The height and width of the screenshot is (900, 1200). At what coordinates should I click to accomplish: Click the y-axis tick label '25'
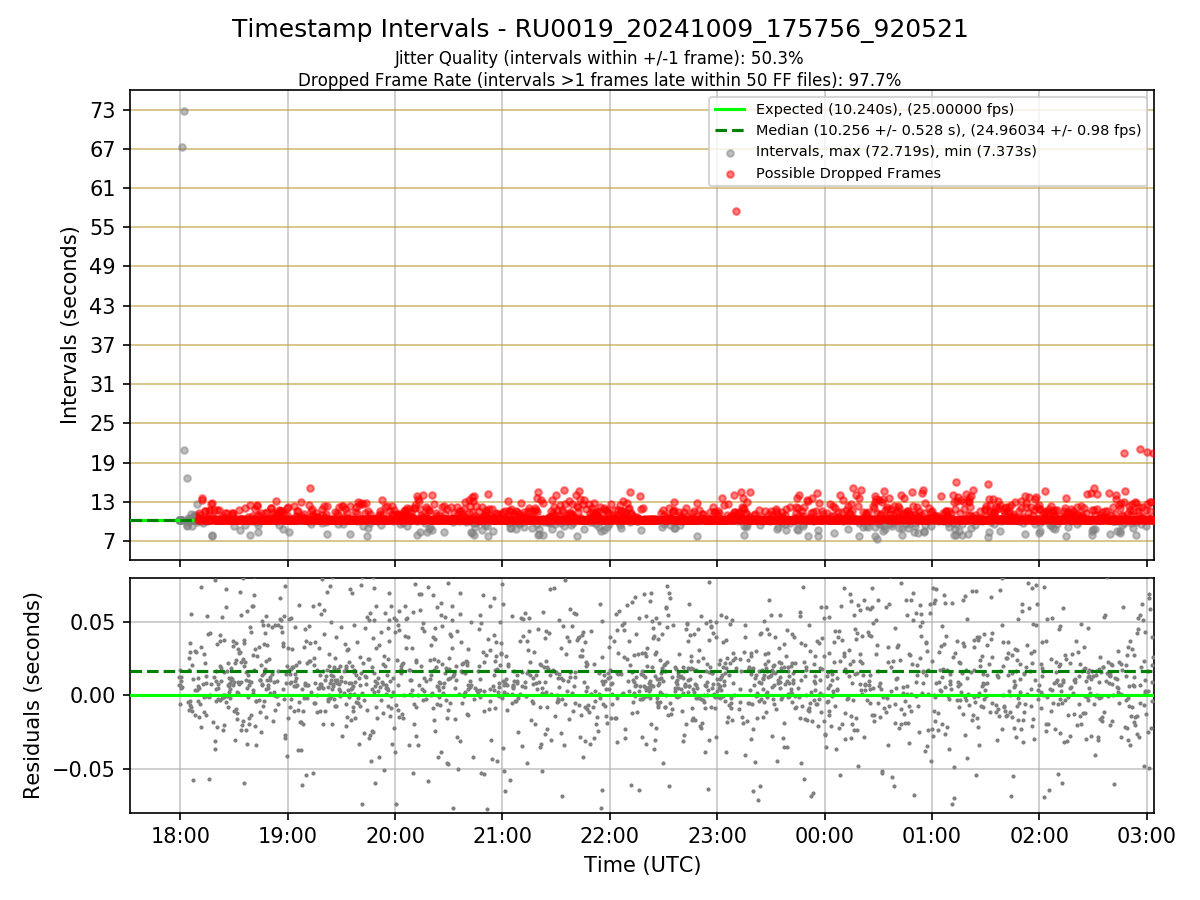coord(105,423)
